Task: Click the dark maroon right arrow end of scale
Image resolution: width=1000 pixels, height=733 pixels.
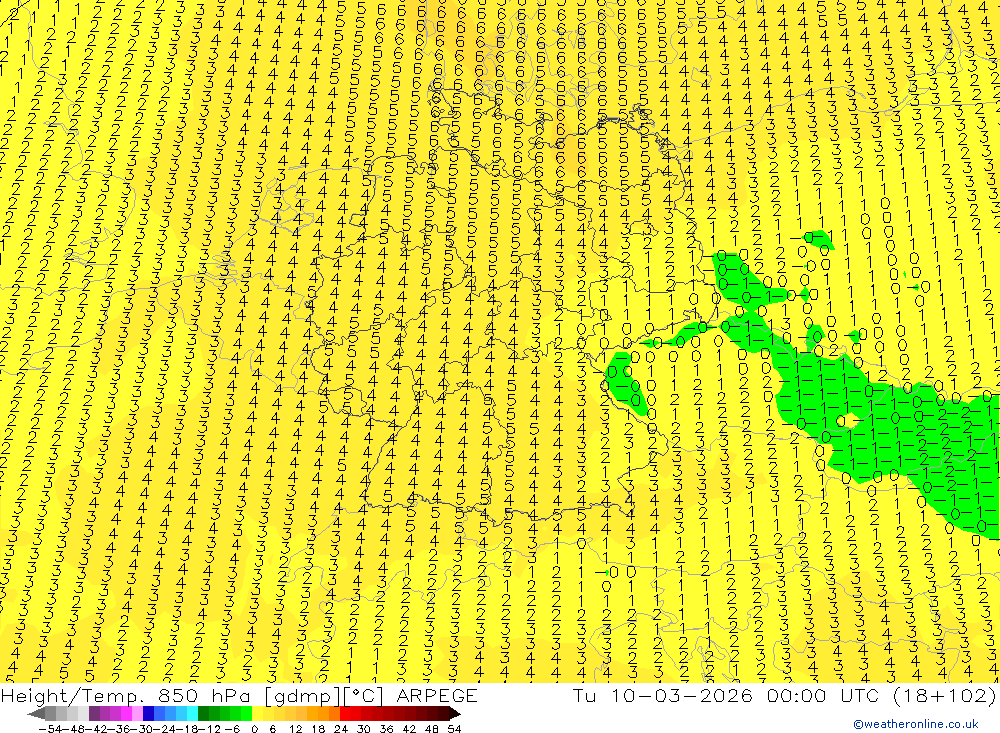Action: pyautogui.click(x=454, y=713)
